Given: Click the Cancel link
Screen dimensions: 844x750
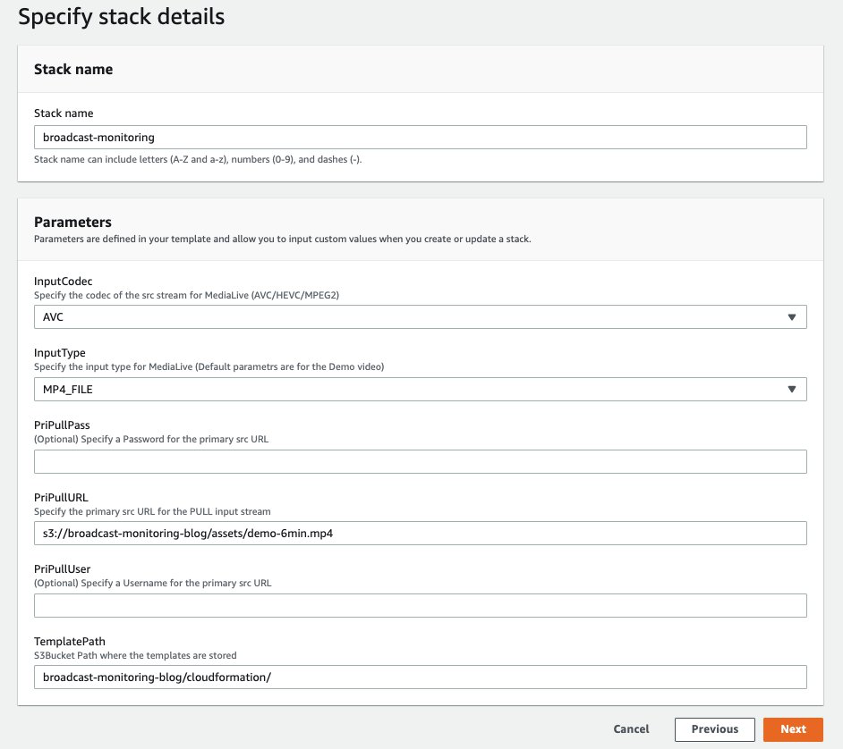Looking at the screenshot, I should coord(631,729).
